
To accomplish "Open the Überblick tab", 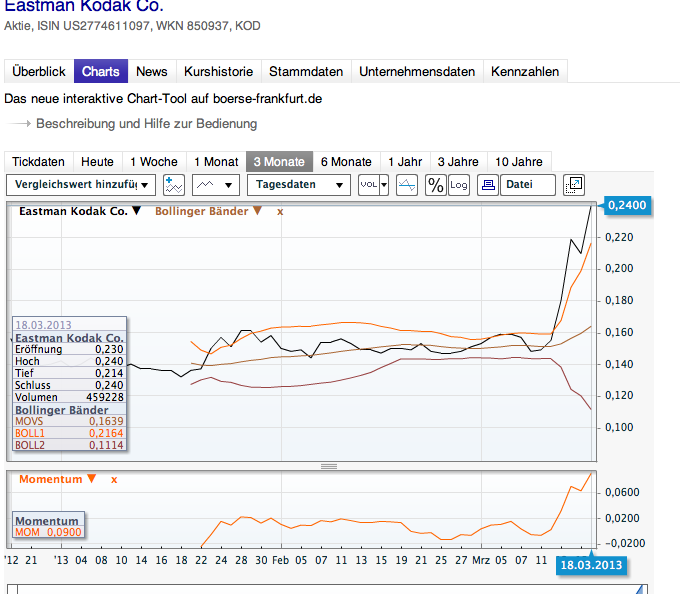I will pyautogui.click(x=39, y=71).
